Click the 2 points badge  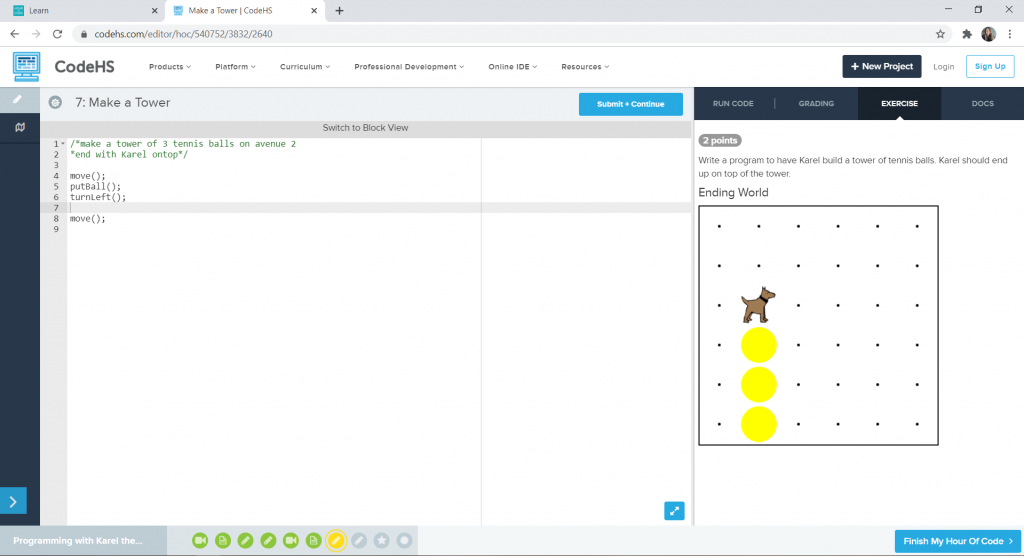[x=720, y=140]
